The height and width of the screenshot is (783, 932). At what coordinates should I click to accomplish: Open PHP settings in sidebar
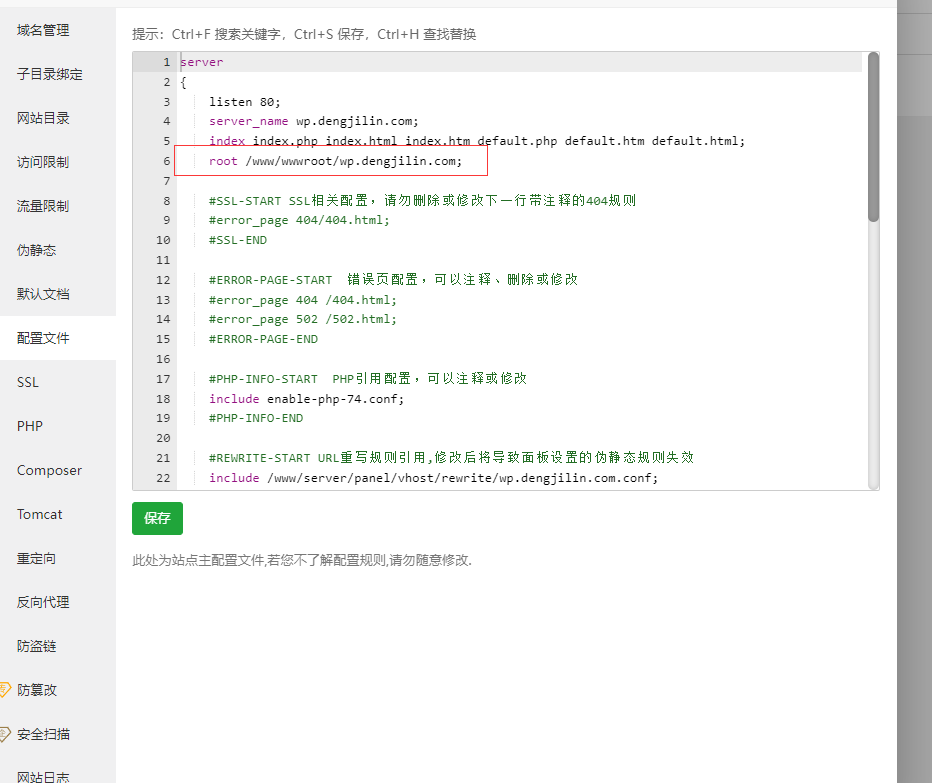30,426
